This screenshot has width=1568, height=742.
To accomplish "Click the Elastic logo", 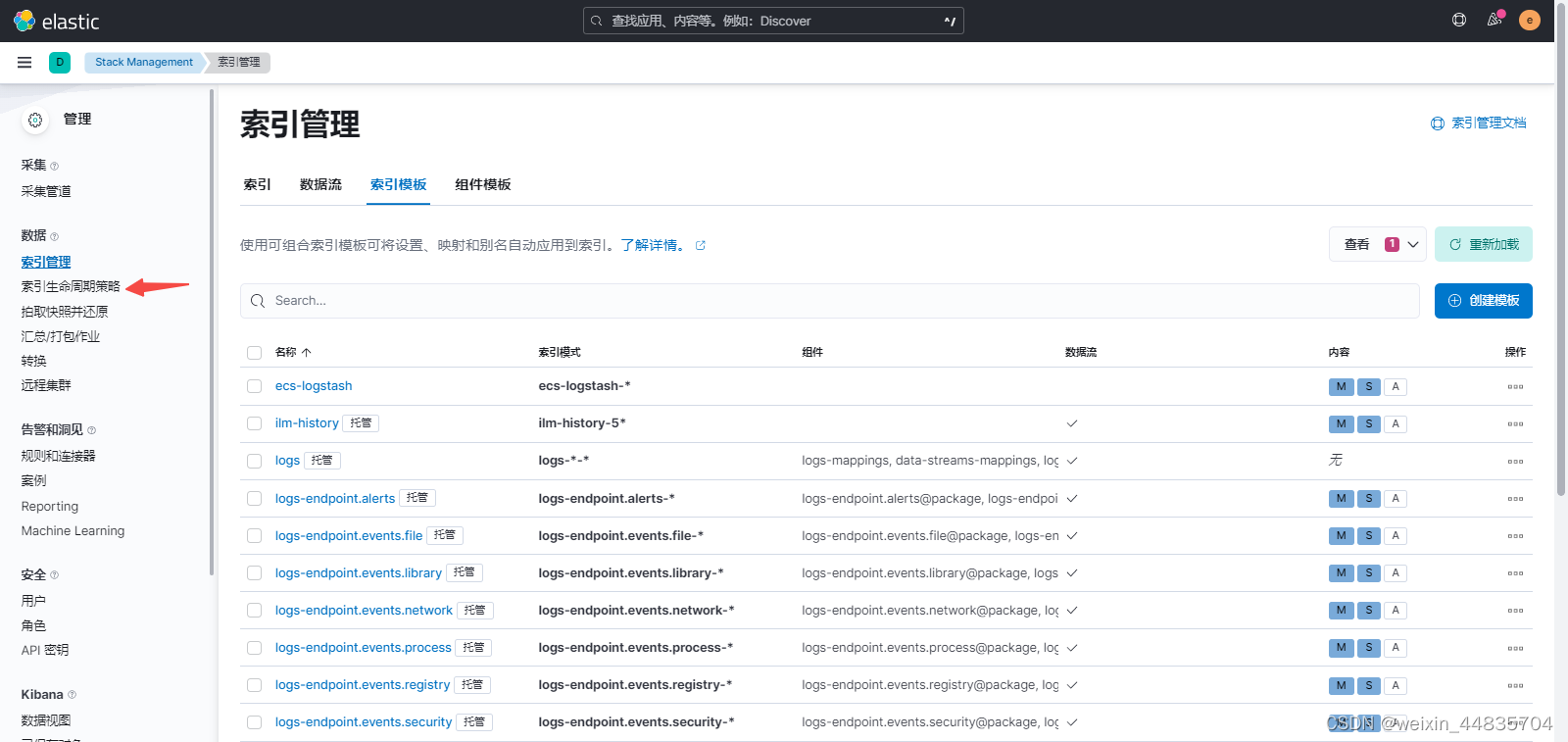I will point(56,21).
